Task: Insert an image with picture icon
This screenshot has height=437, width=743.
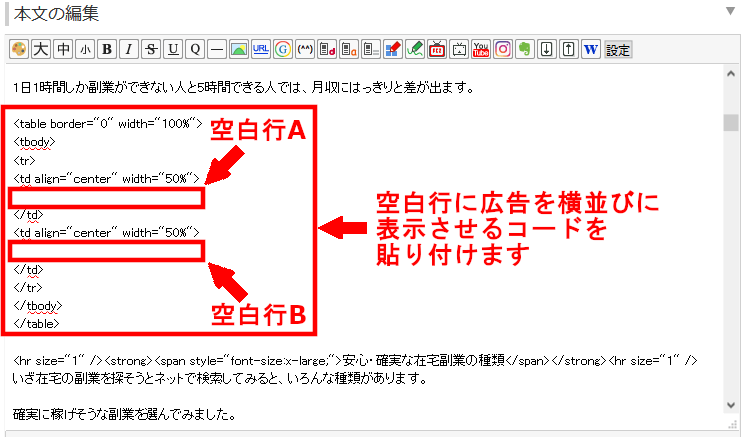Action: 239,49
